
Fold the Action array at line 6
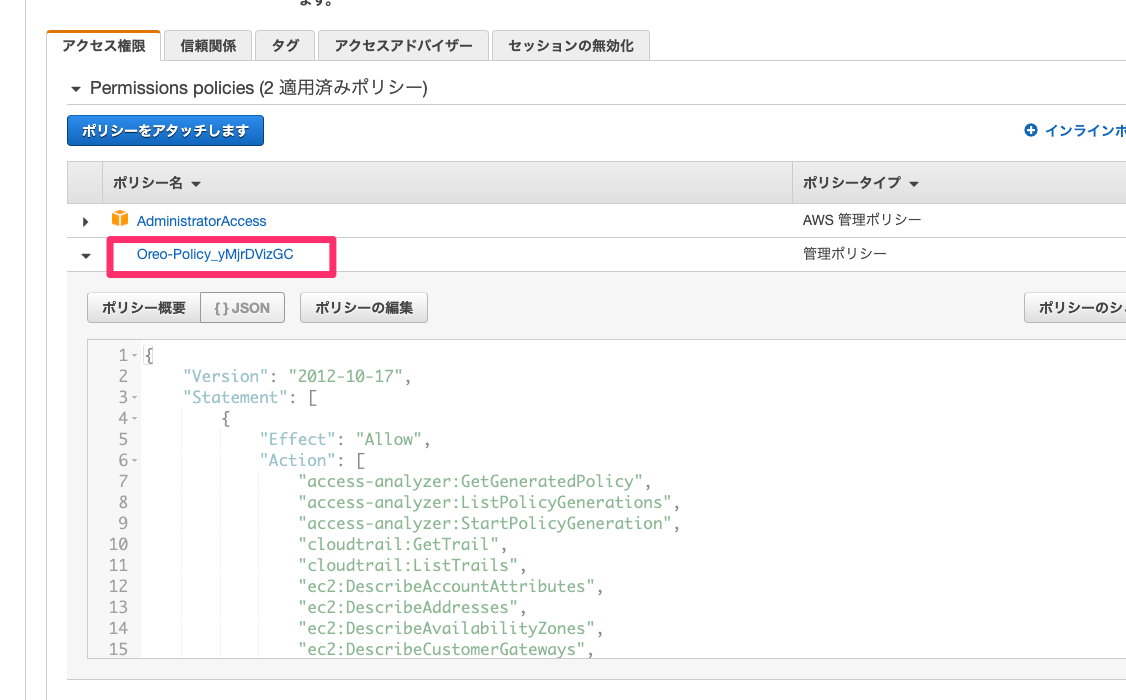tap(134, 461)
